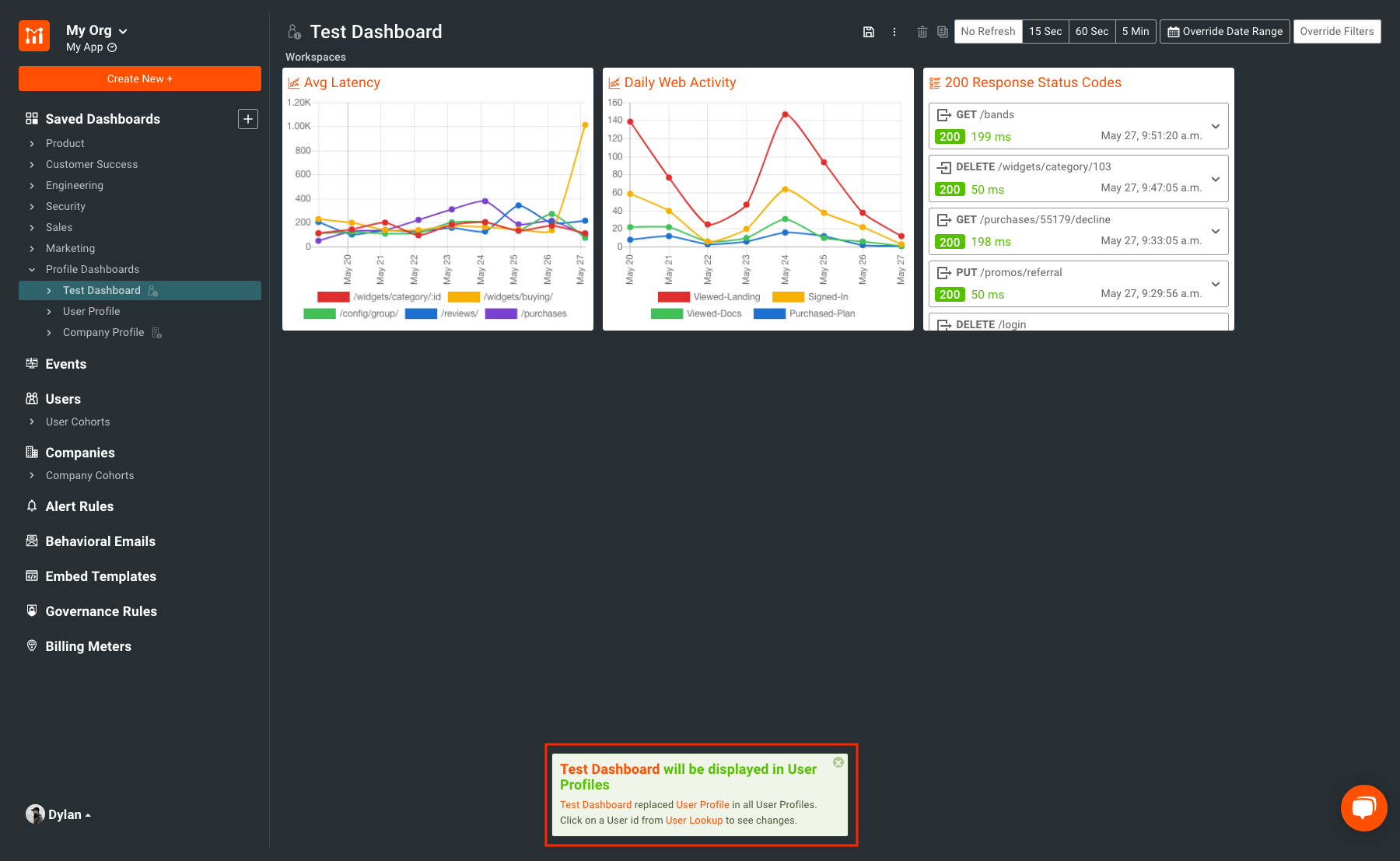Collapse the Profile Dashboards section
1400x861 pixels.
click(32, 269)
